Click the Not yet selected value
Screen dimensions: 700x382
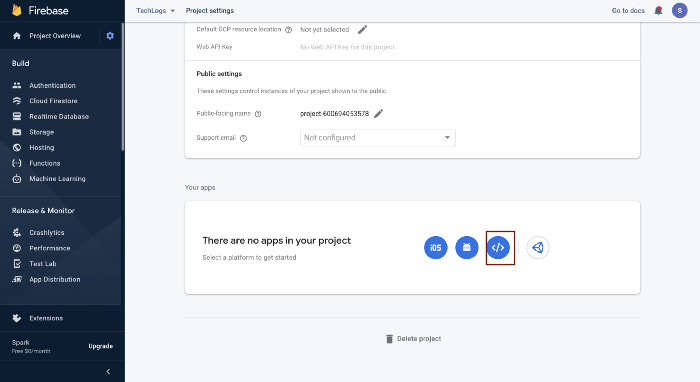325,29
